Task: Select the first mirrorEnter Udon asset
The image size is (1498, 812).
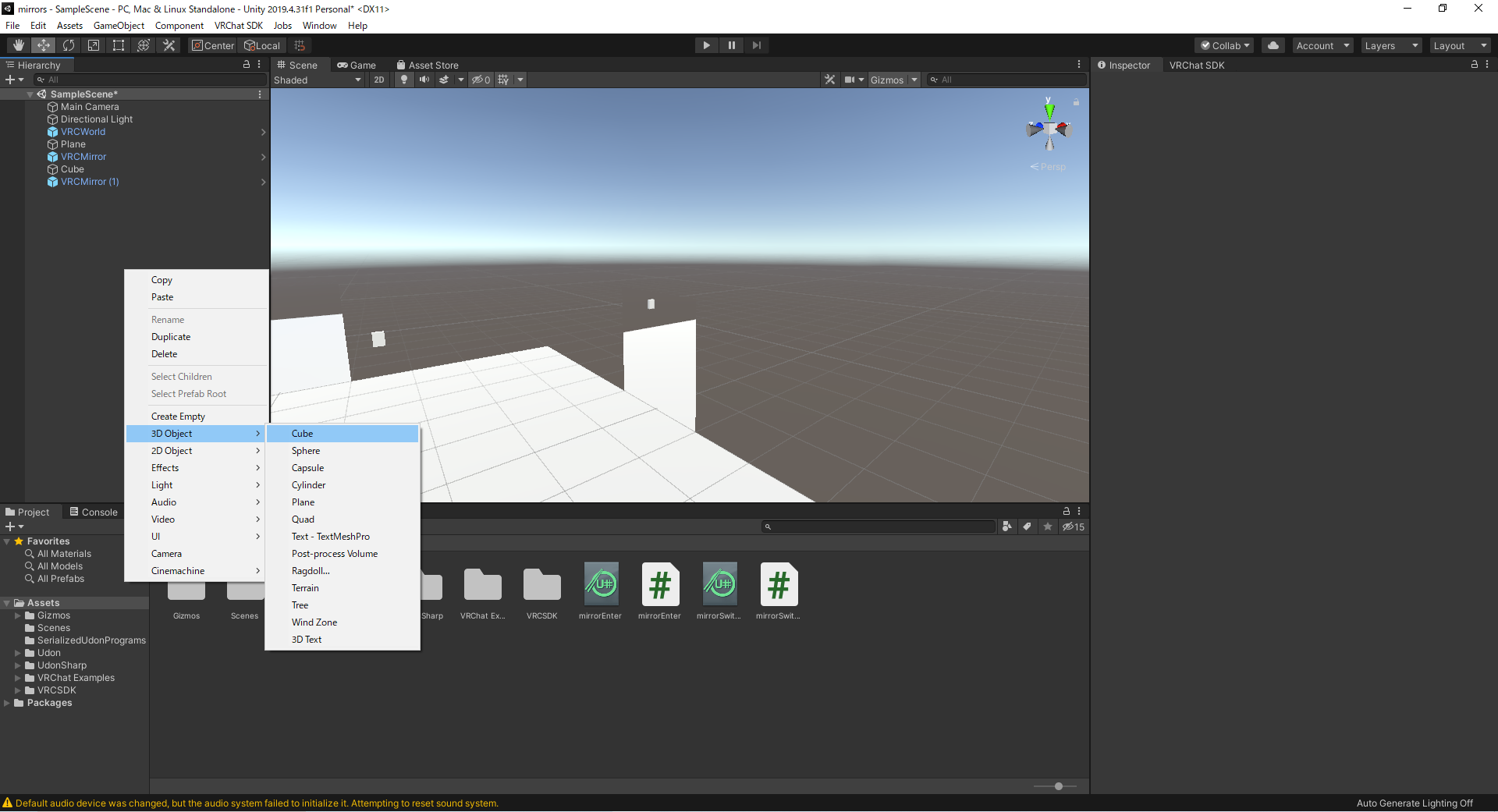Action: 601,592
